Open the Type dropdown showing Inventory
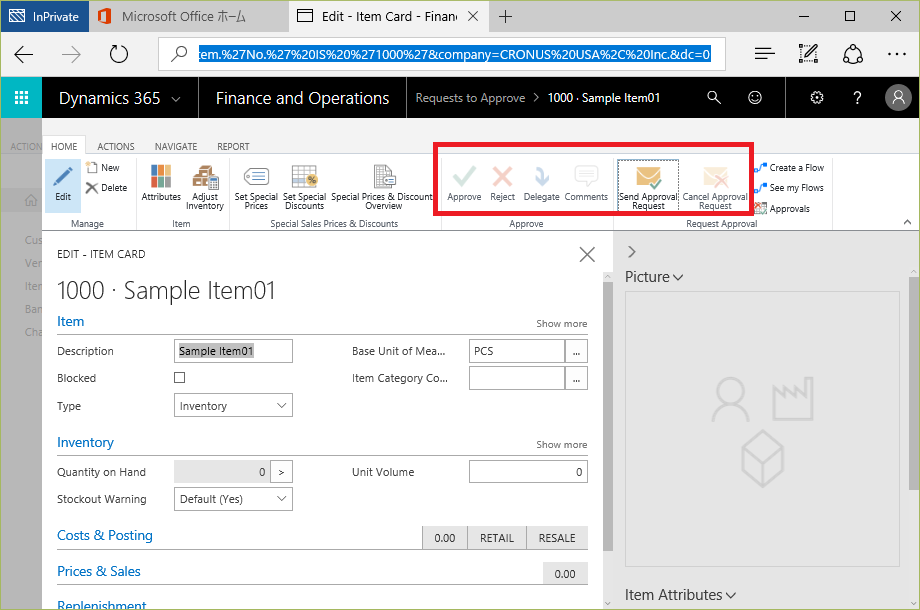Screen dimensions: 920x610 (233, 405)
